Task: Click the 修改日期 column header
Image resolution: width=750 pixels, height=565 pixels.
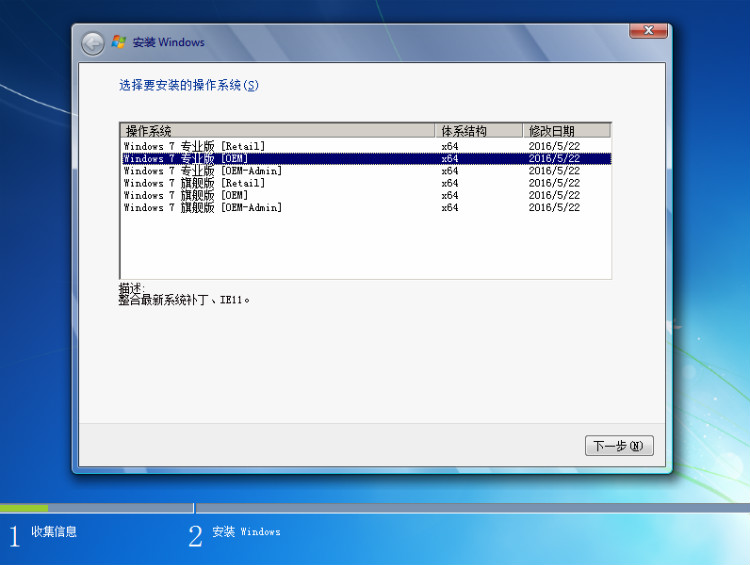Action: pos(567,131)
